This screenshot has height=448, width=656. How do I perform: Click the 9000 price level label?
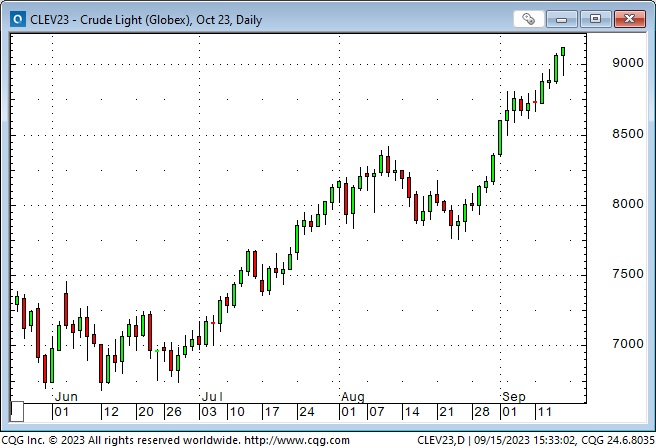[x=628, y=63]
